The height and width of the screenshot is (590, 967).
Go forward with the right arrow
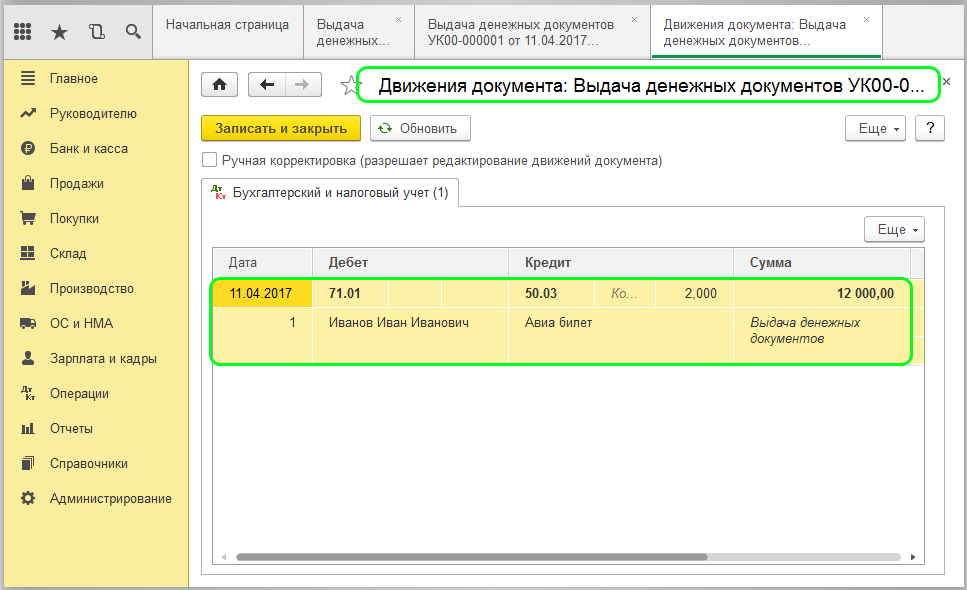(303, 84)
